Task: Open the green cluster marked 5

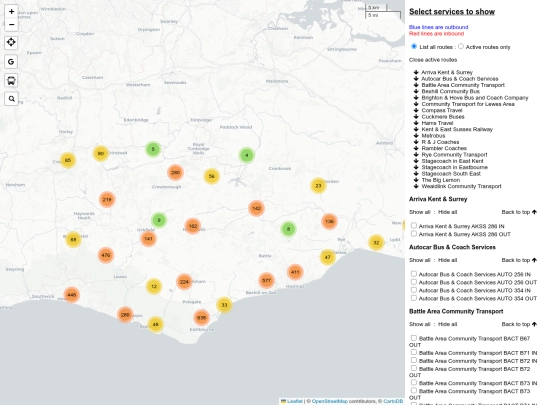Action: pyautogui.click(x=153, y=149)
